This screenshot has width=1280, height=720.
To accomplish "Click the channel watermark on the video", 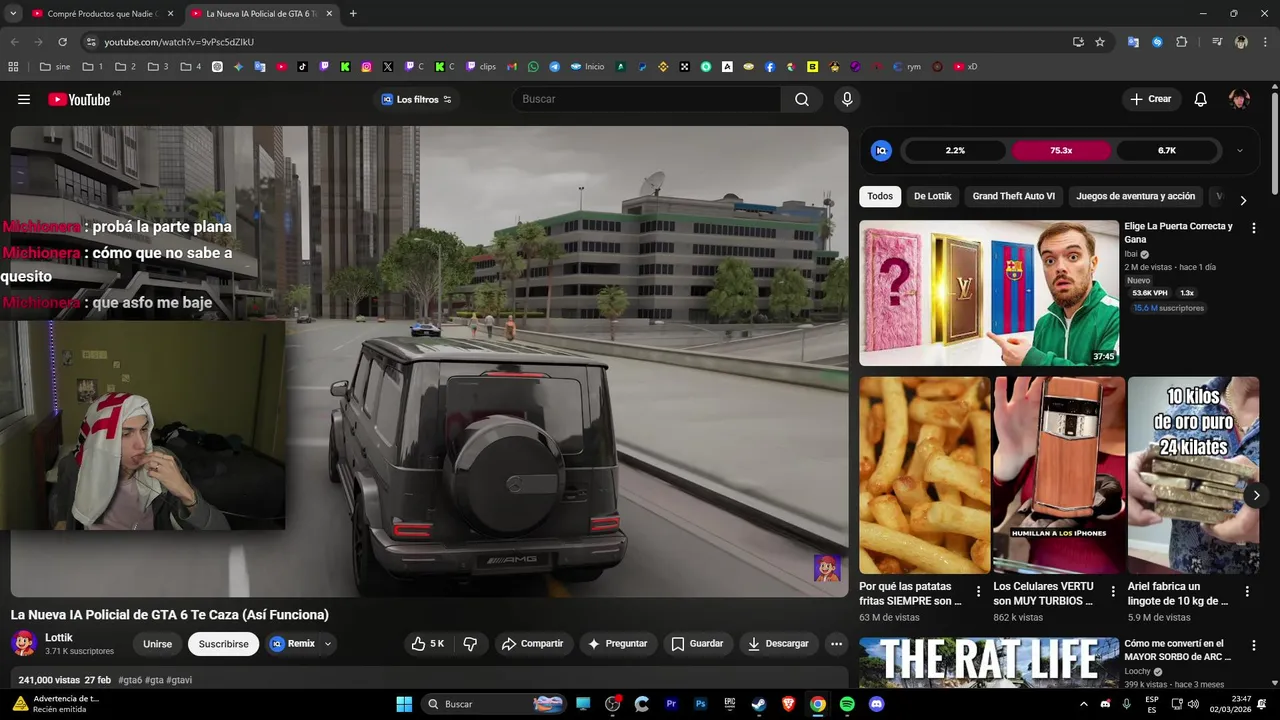I will pyautogui.click(x=827, y=568).
